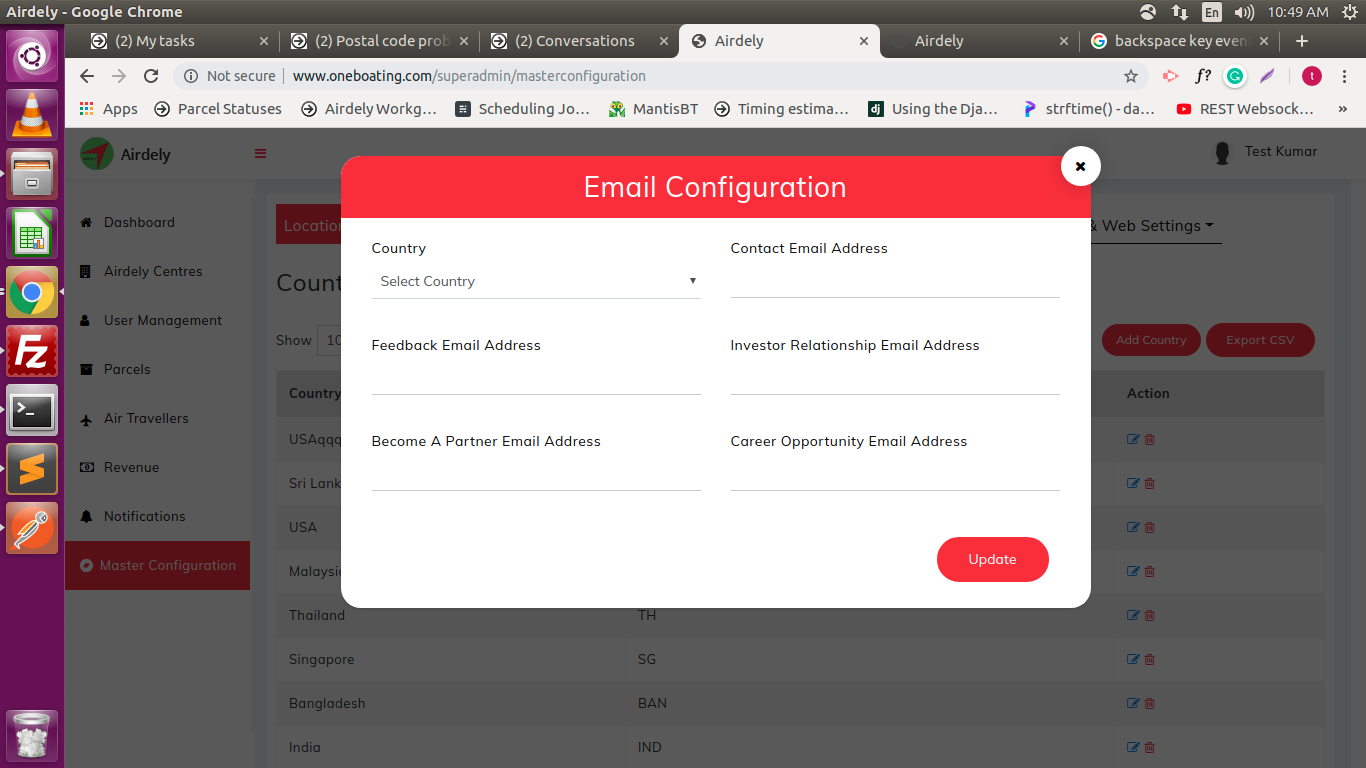This screenshot has height=768, width=1366.
Task: Click the Airdely logo icon
Action: (x=97, y=154)
